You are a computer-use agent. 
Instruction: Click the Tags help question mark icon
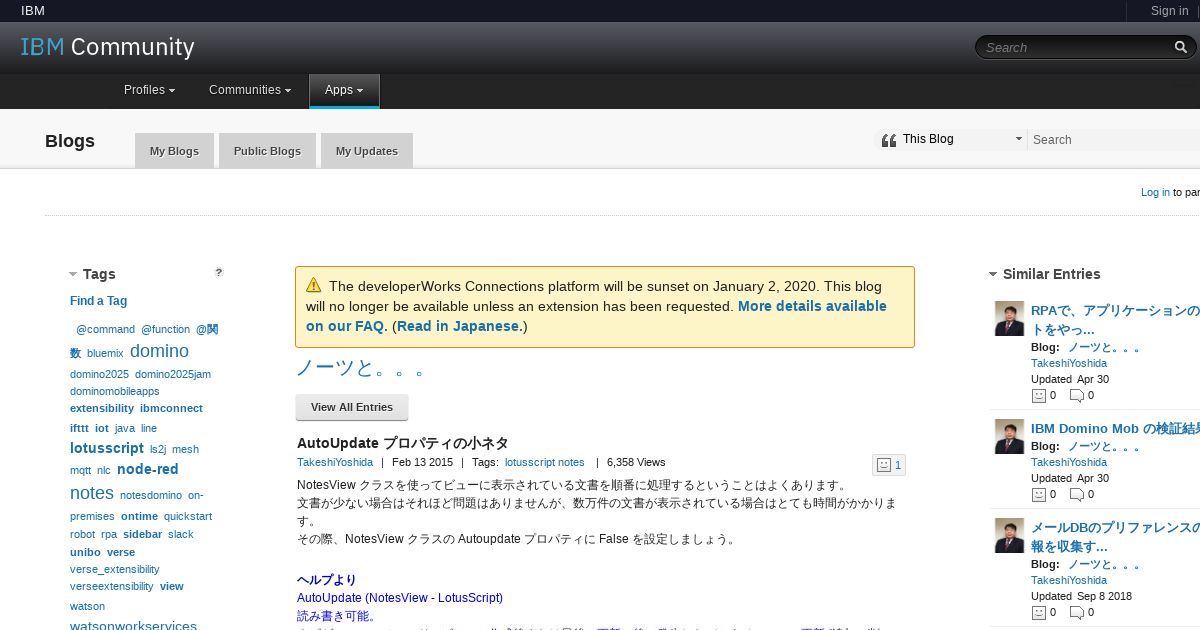[x=219, y=272]
